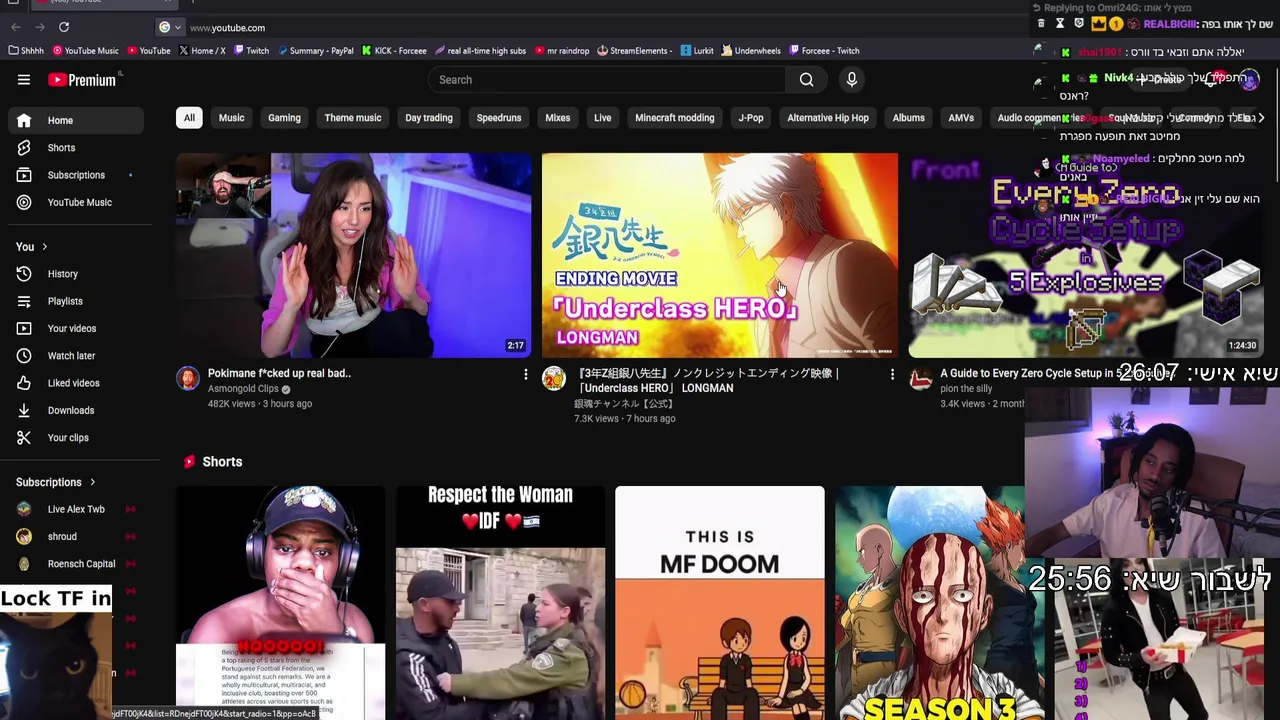
Task: Open pion the silly channel avatar
Action: pyautogui.click(x=921, y=378)
